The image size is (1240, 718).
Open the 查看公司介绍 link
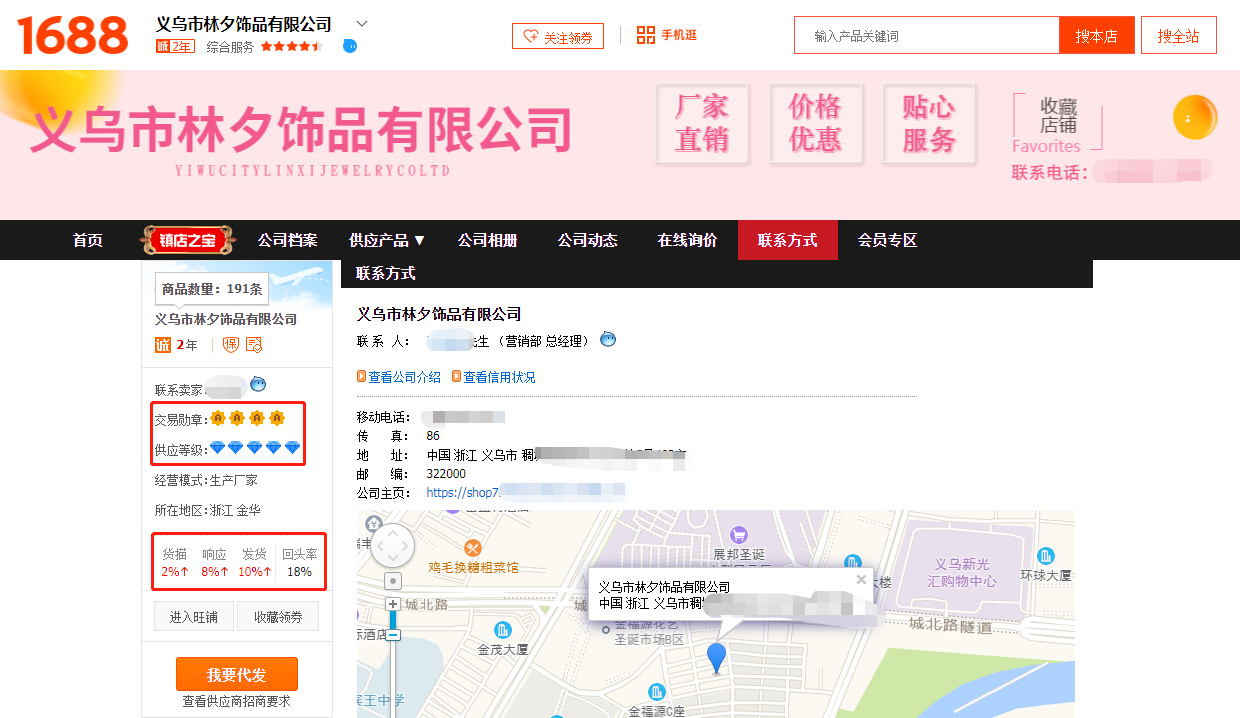tap(399, 377)
